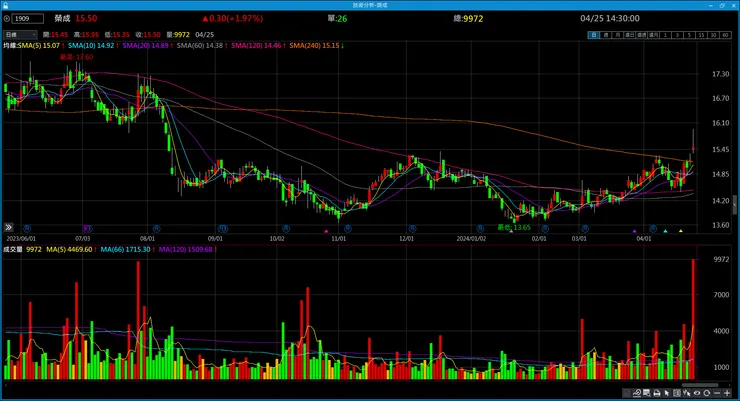Image resolution: width=740 pixels, height=401 pixels.
Task: Click the event marker icon near 07/03
Action: click(x=86, y=228)
